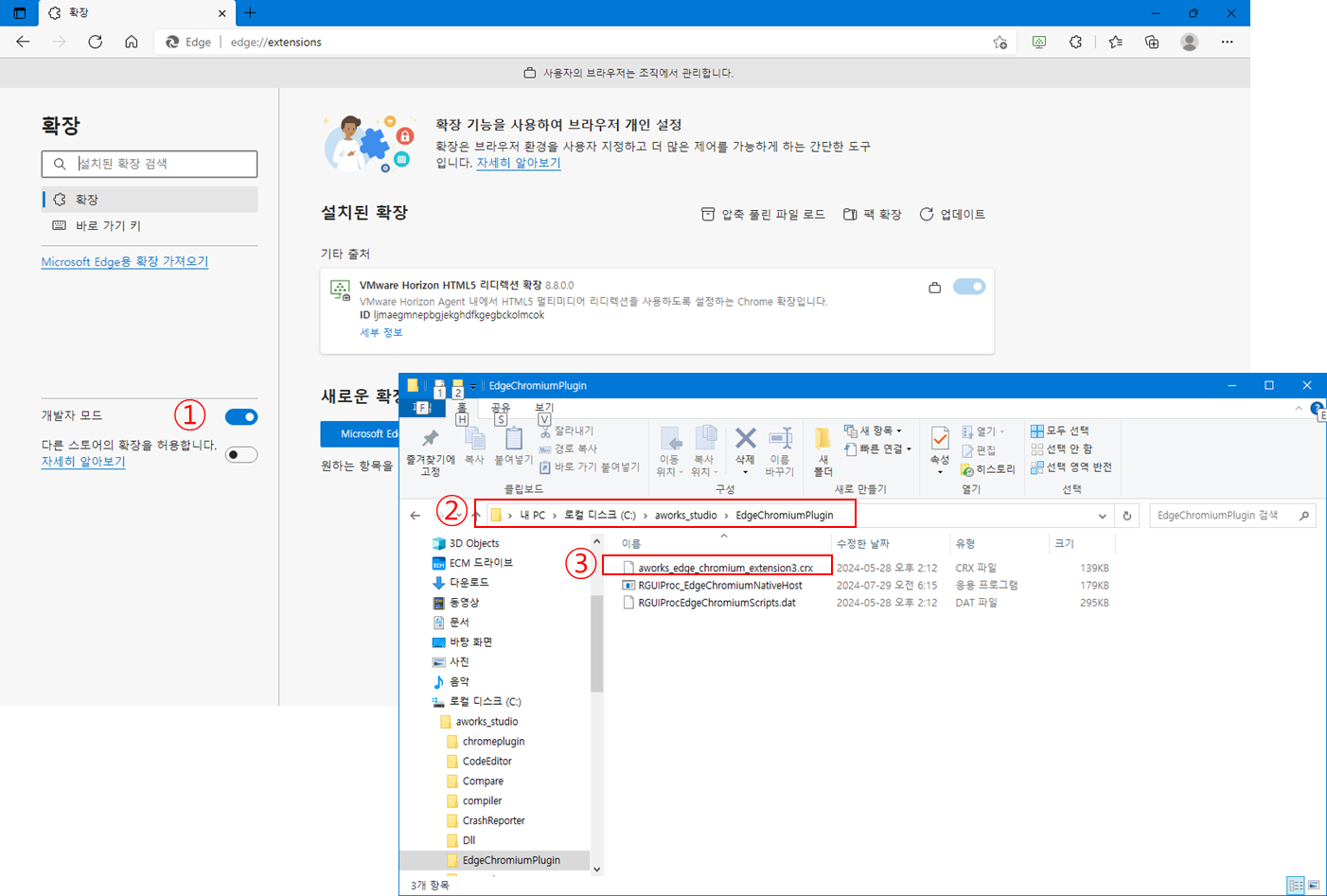The width and height of the screenshot is (1327, 896).
Task: Select ECM 드라이브 in navigation pane
Action: 480,562
